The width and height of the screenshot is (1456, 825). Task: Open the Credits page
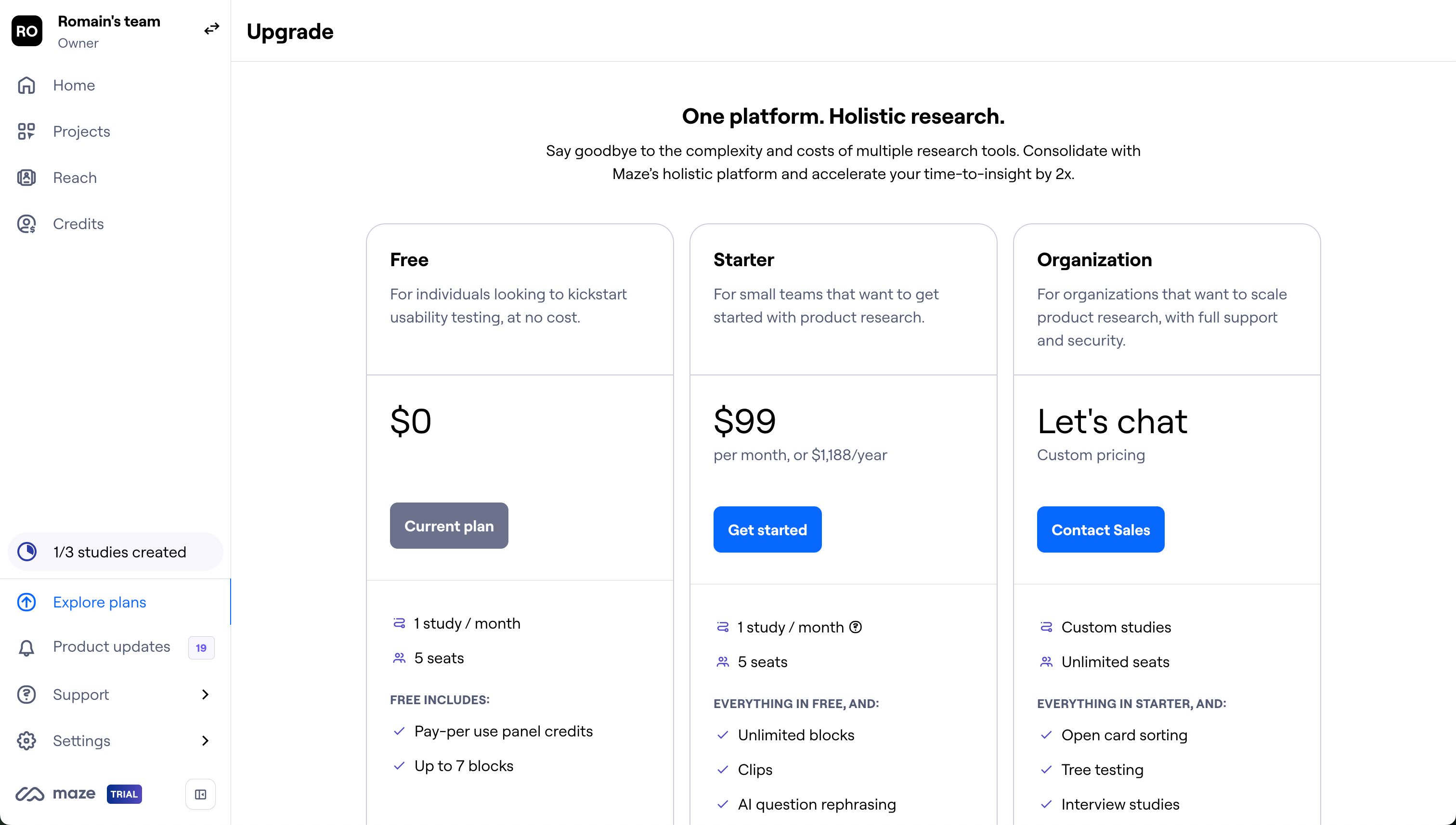115,224
